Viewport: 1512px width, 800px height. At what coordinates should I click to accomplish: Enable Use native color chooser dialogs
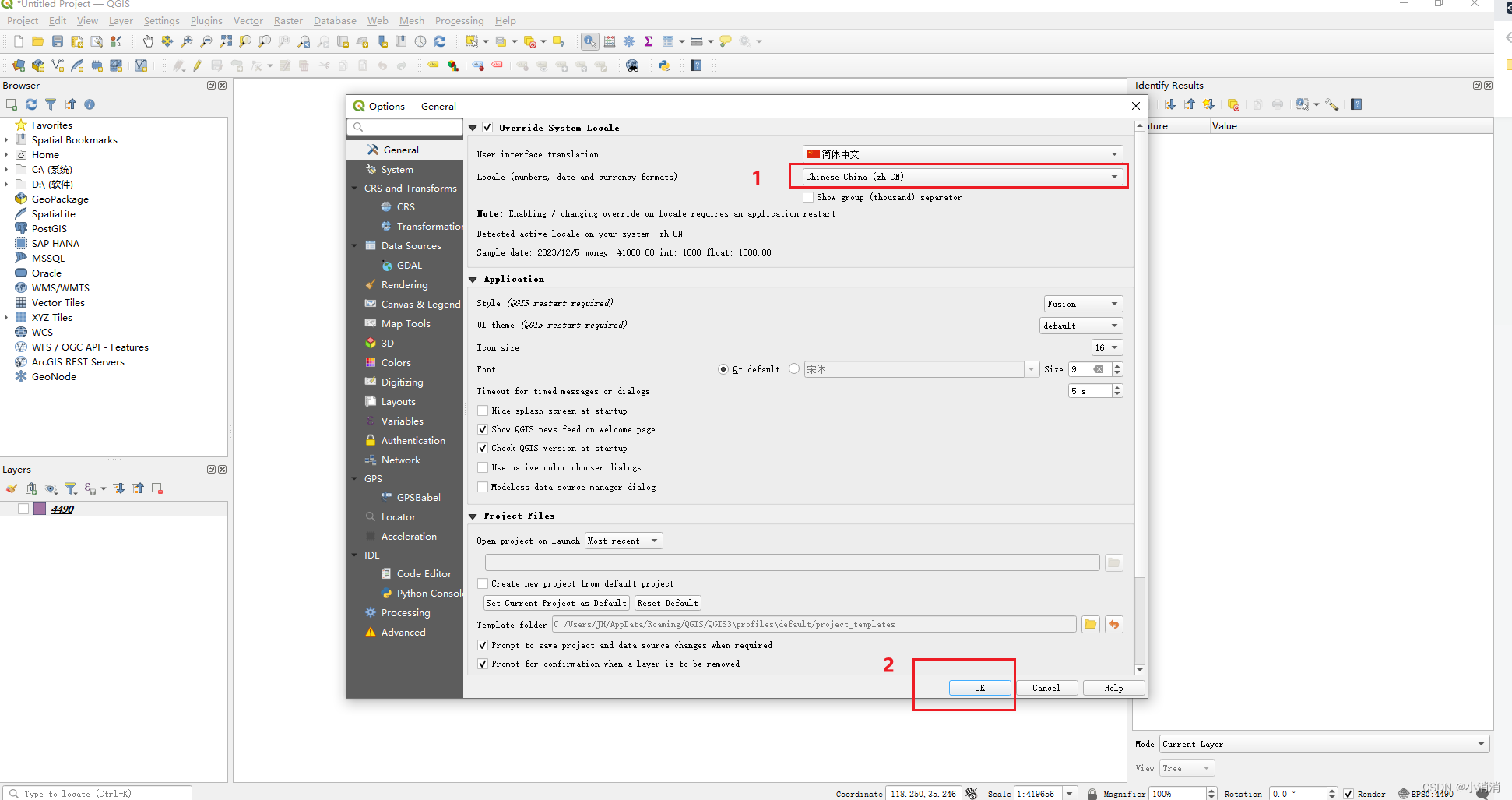(x=483, y=467)
